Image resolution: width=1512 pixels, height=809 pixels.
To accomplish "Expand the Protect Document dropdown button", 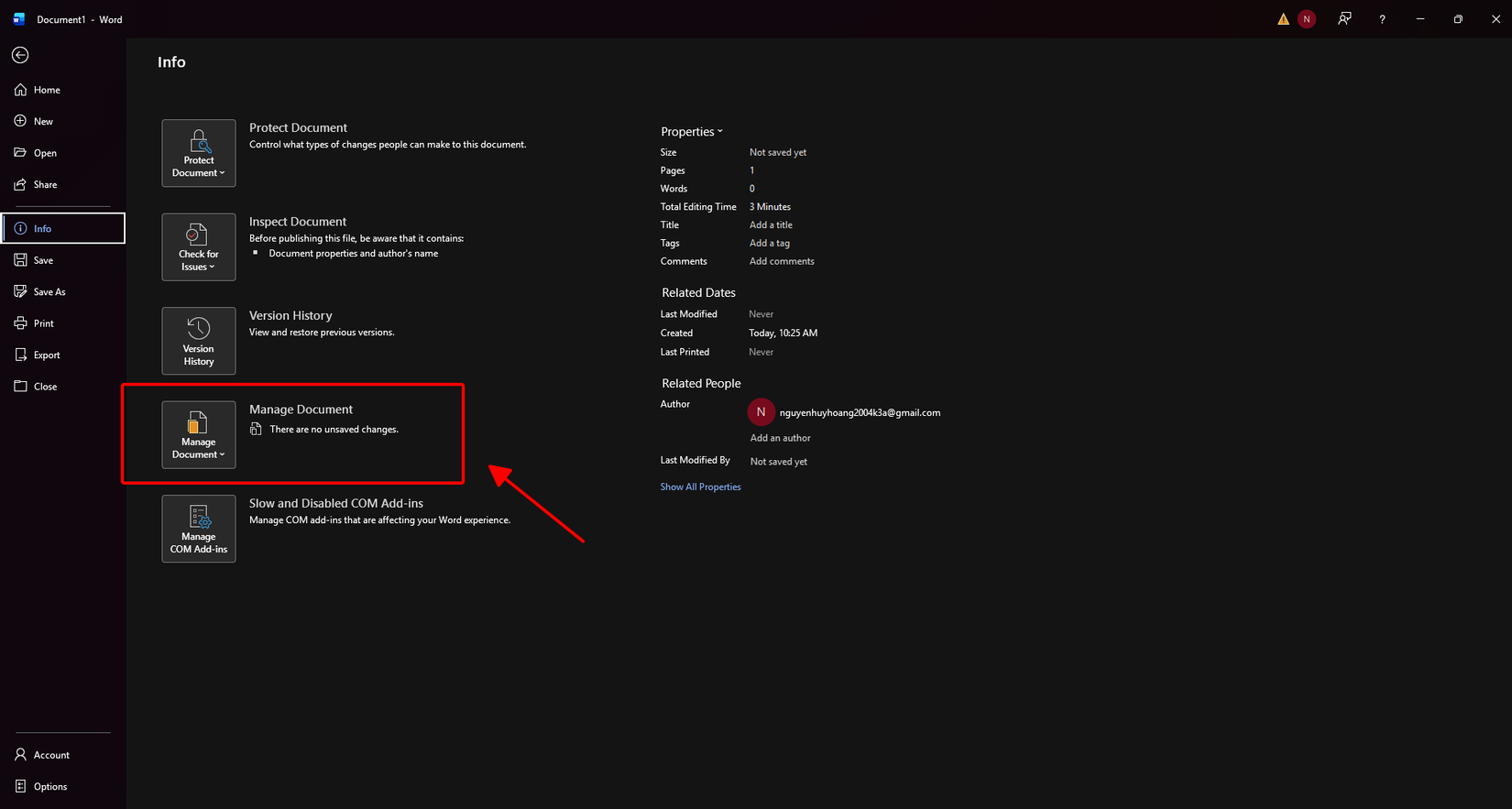I will [x=199, y=153].
